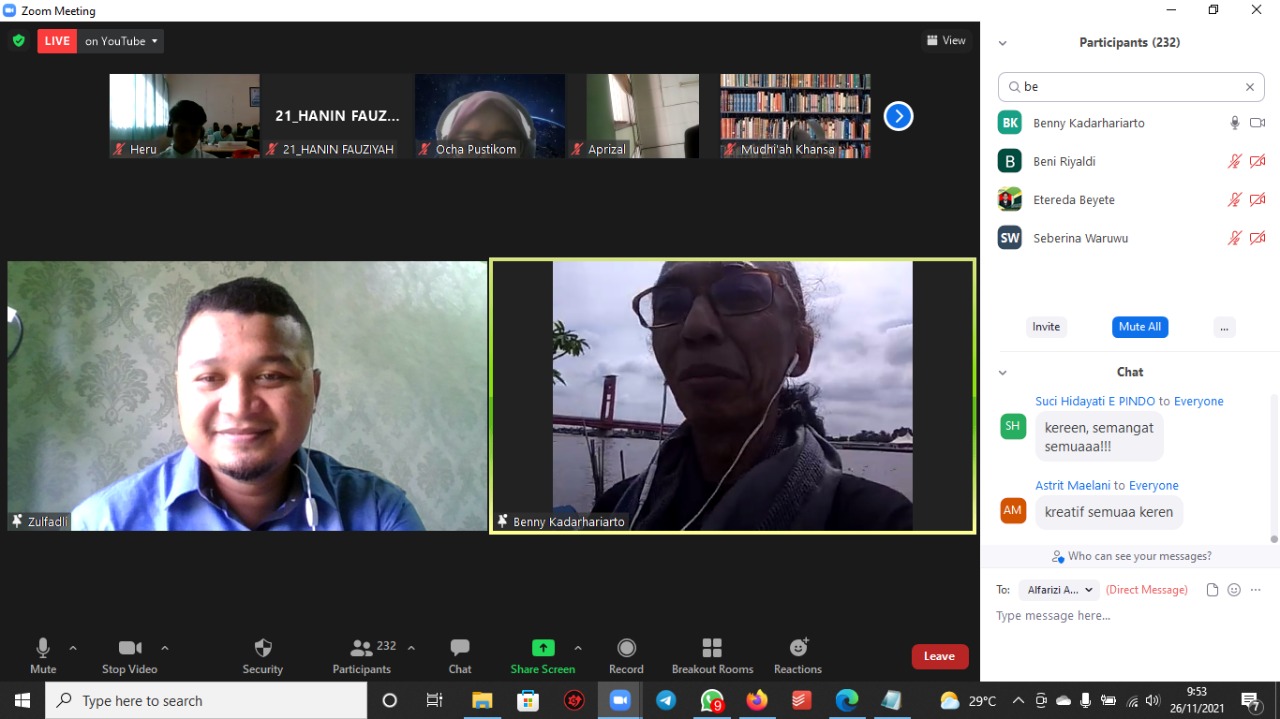Open the View layout menu
This screenshot has height=719, width=1280.
point(946,41)
